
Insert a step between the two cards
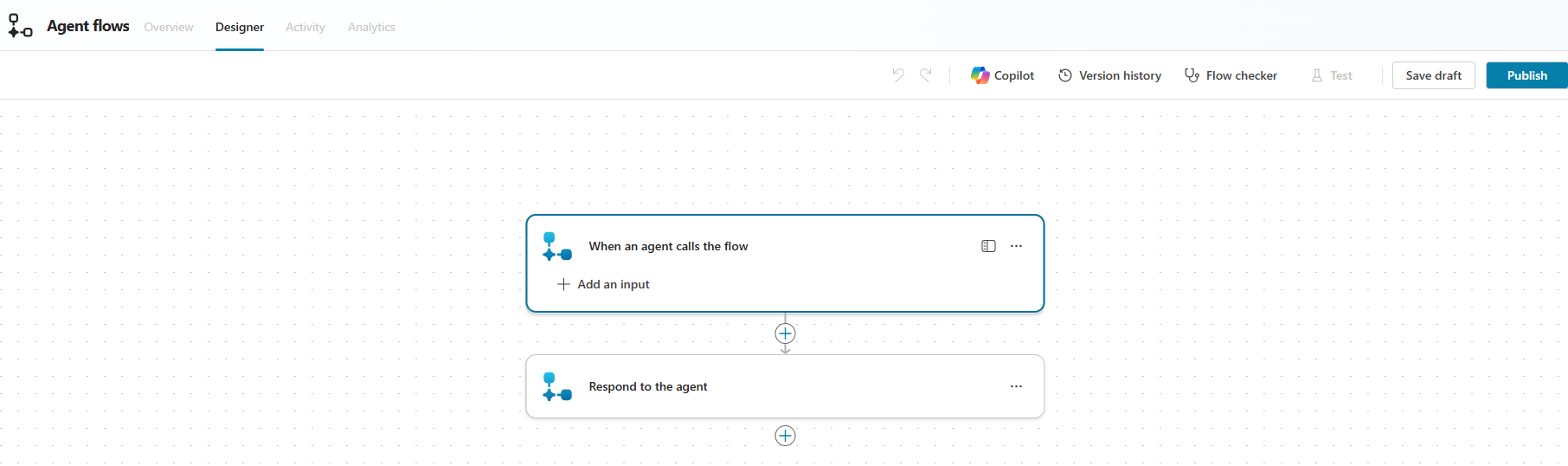coord(785,333)
